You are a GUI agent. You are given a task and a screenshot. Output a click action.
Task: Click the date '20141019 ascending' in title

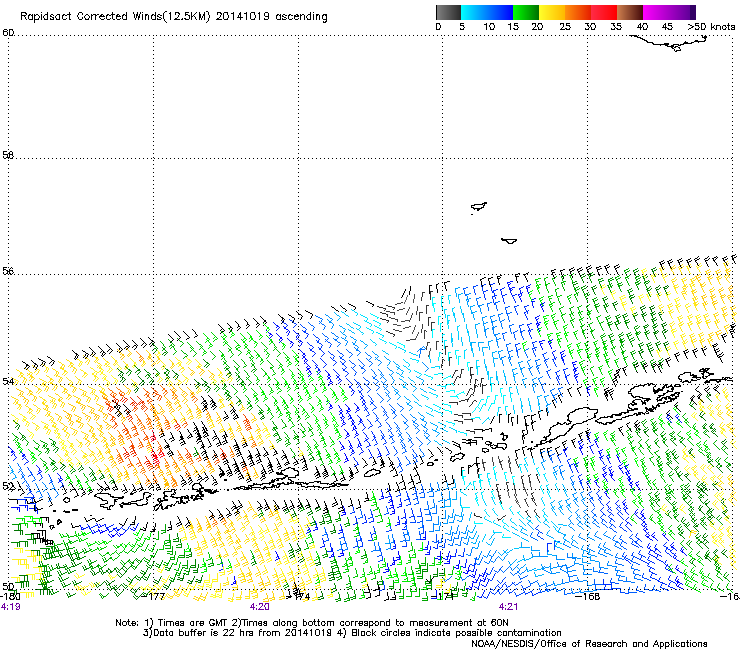click(x=271, y=17)
